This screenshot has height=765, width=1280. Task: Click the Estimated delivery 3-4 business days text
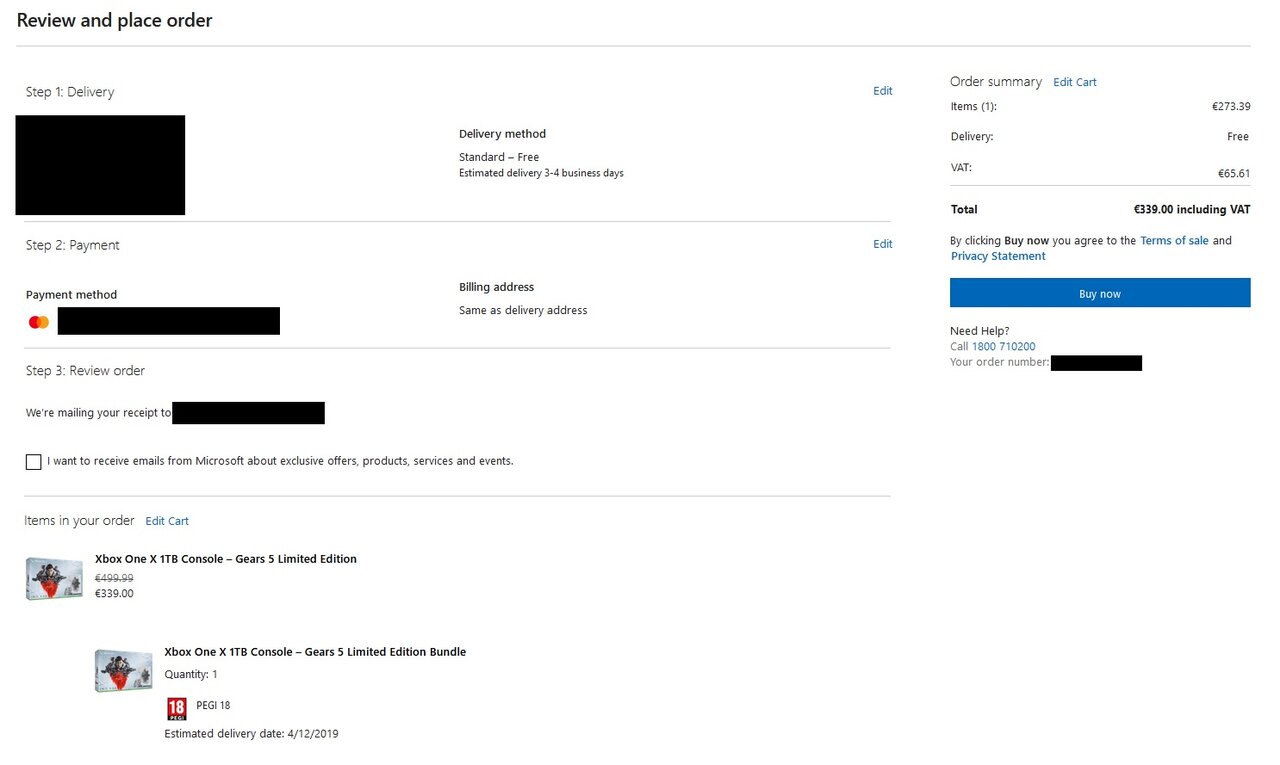pyautogui.click(x=541, y=173)
